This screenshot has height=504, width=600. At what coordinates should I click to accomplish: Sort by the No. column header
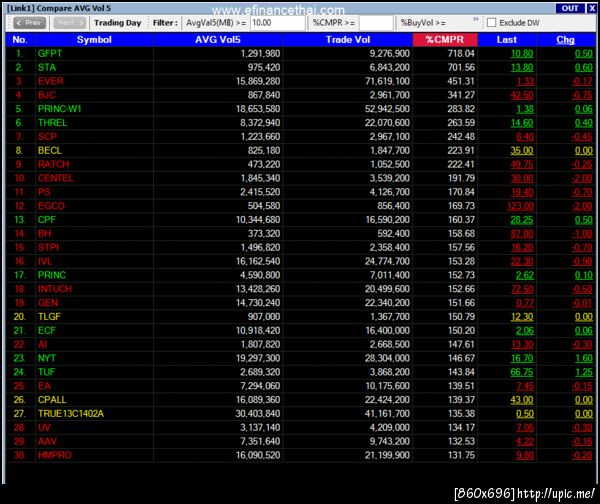tap(20, 40)
